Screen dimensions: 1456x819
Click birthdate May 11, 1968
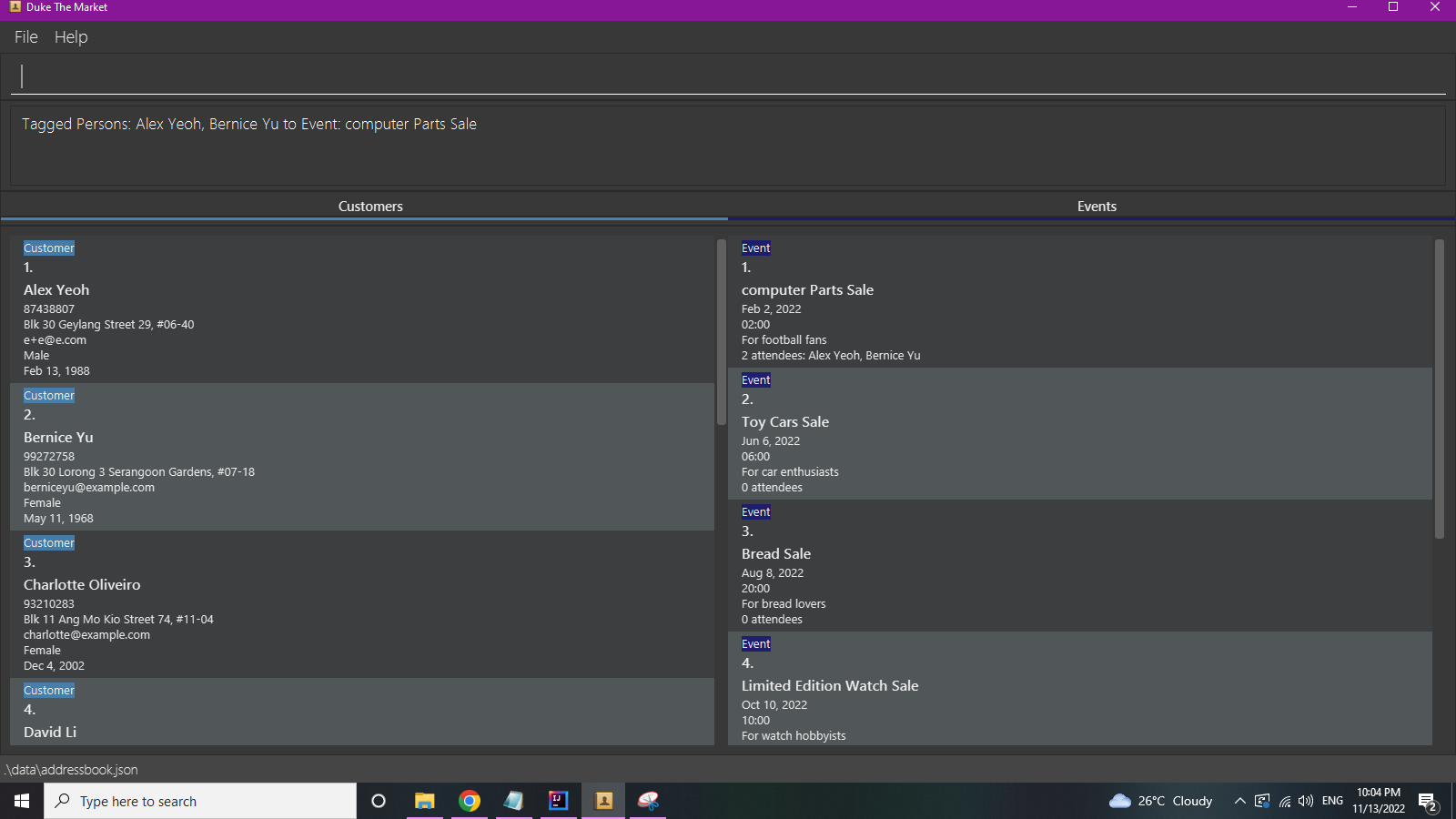pyautogui.click(x=58, y=519)
